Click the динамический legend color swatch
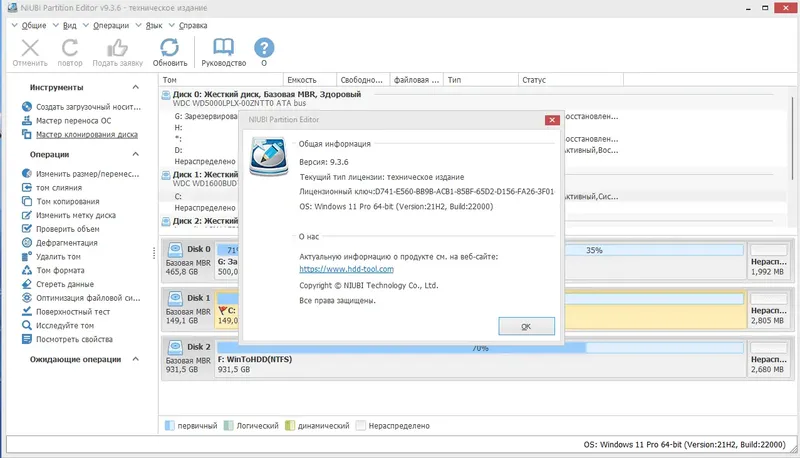This screenshot has height=458, width=800. click(290, 425)
